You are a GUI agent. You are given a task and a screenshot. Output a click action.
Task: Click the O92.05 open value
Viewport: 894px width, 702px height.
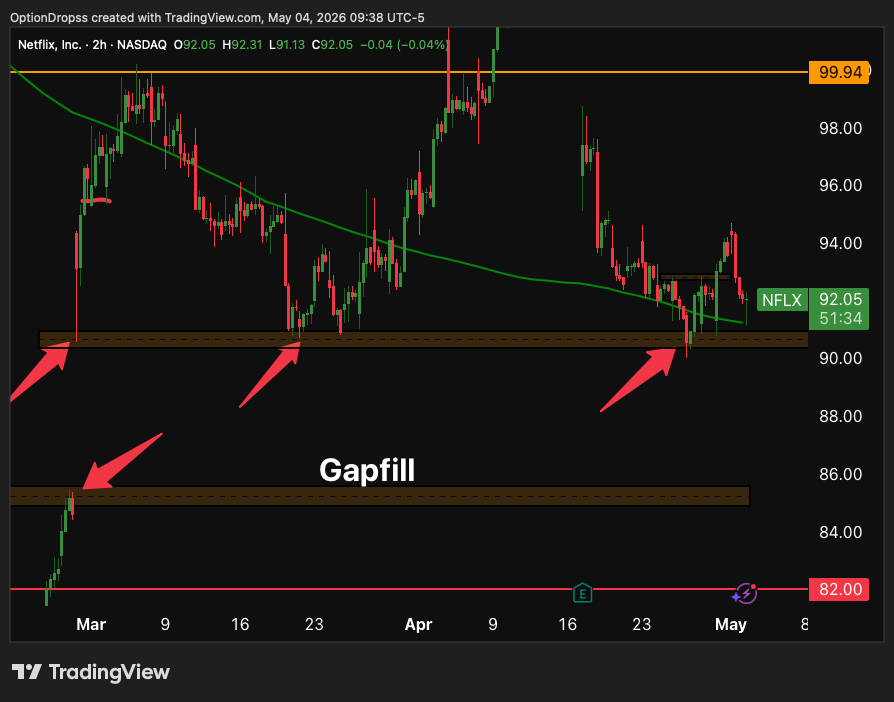(x=194, y=44)
